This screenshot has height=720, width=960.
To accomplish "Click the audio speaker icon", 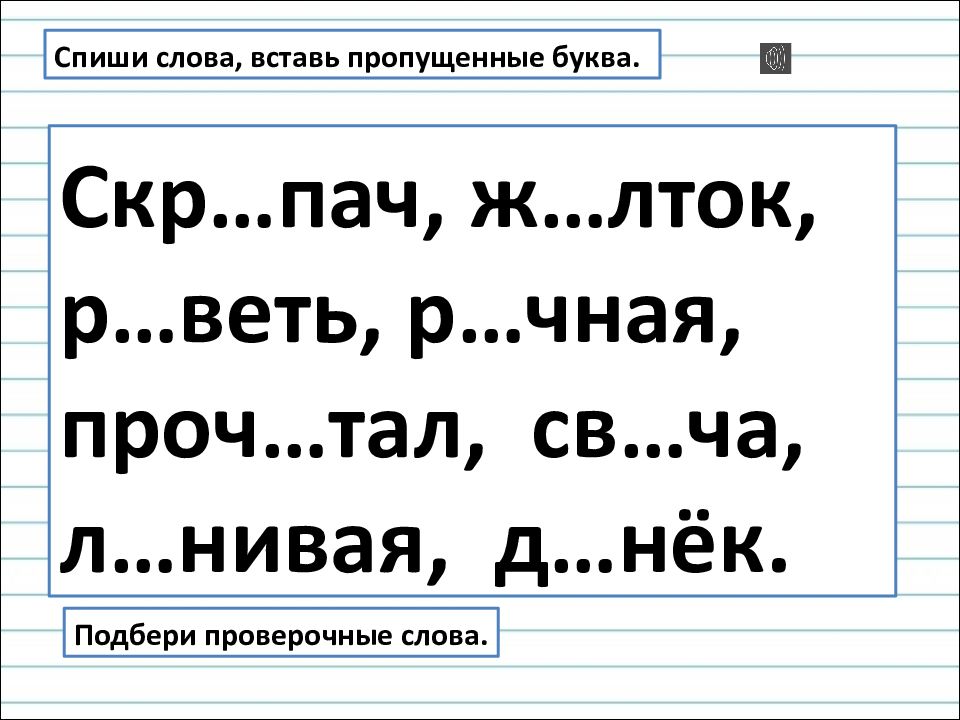I will 775,59.
